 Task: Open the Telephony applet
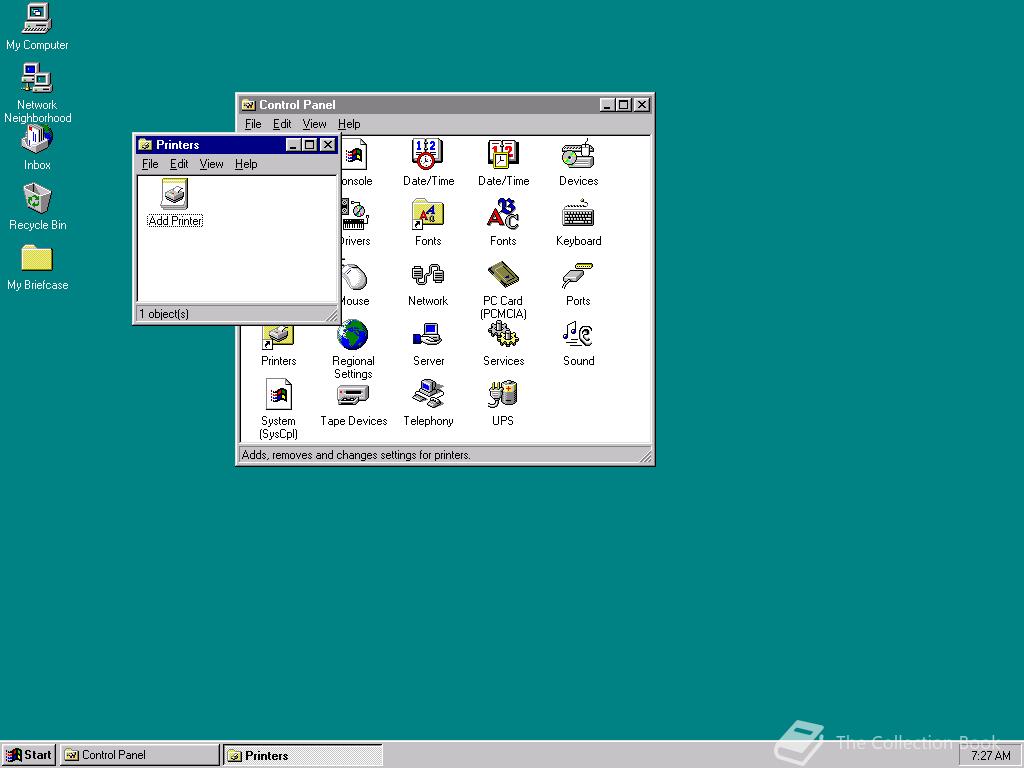[428, 403]
